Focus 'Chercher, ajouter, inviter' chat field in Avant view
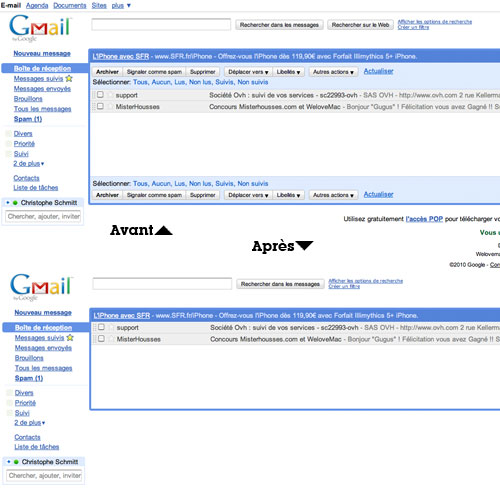This screenshot has width=500, height=492. (x=43, y=217)
